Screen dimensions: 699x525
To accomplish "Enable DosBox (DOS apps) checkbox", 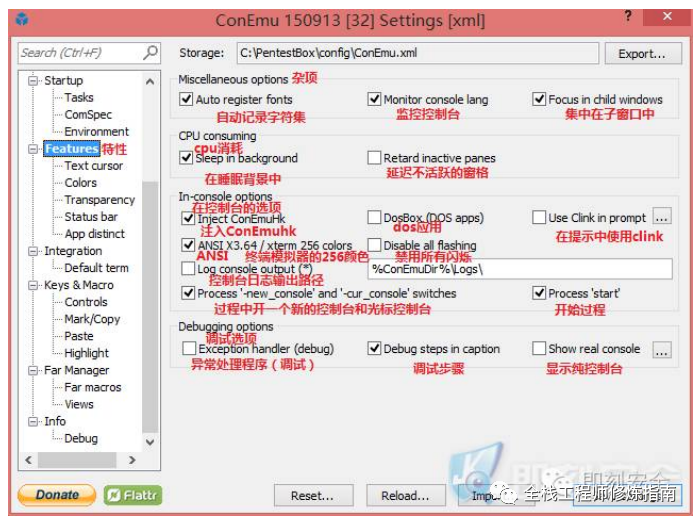I will tap(374, 217).
